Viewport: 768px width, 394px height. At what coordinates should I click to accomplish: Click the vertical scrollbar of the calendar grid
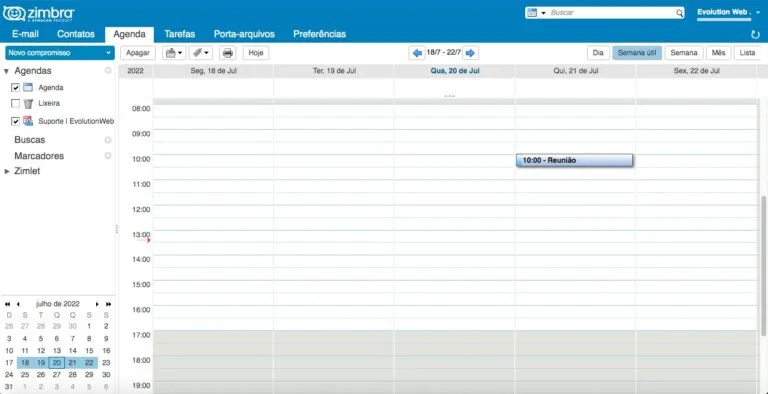(x=764, y=265)
